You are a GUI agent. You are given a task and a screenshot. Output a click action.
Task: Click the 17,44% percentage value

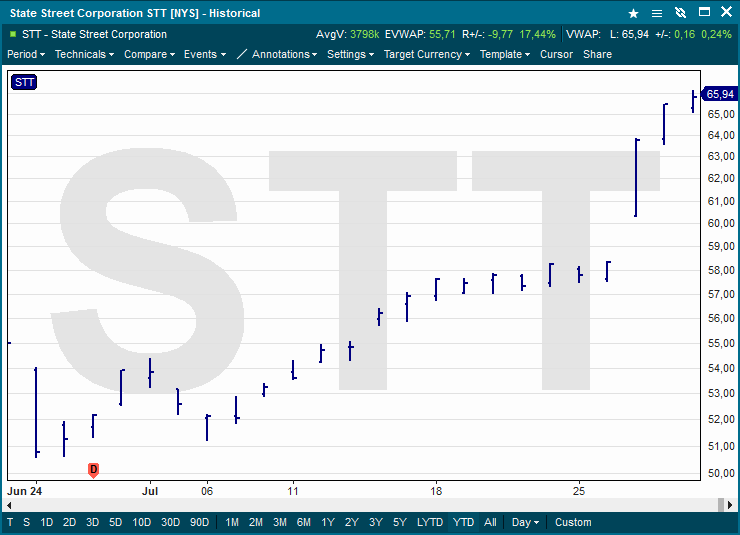(x=538, y=34)
